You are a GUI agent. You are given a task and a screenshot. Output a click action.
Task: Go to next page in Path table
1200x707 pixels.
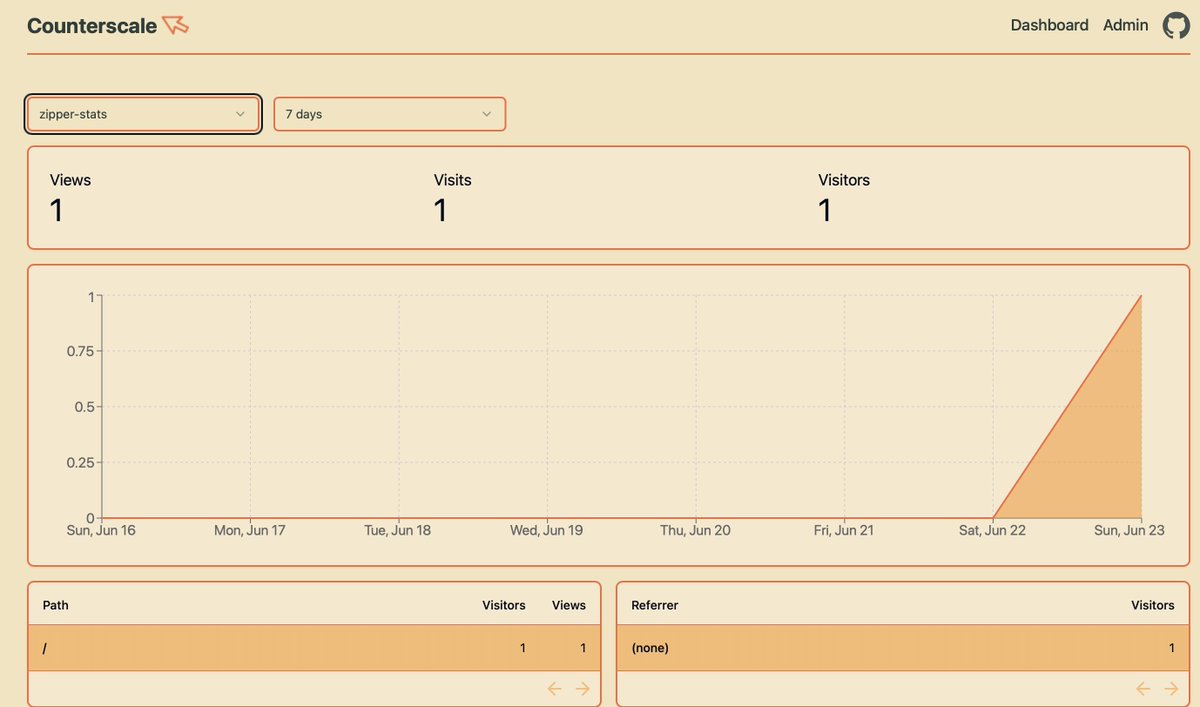[582, 688]
